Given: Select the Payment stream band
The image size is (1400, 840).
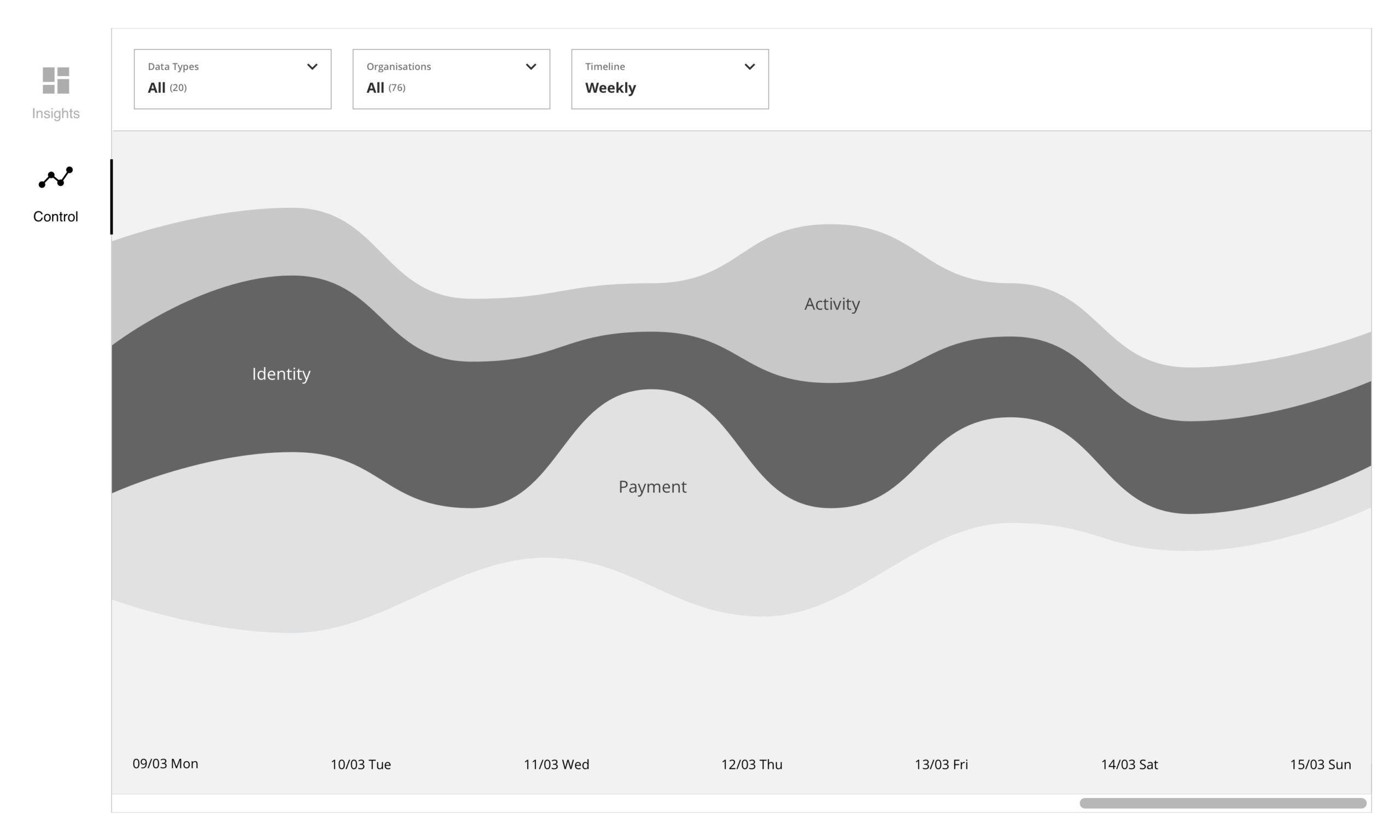Looking at the screenshot, I should (652, 487).
